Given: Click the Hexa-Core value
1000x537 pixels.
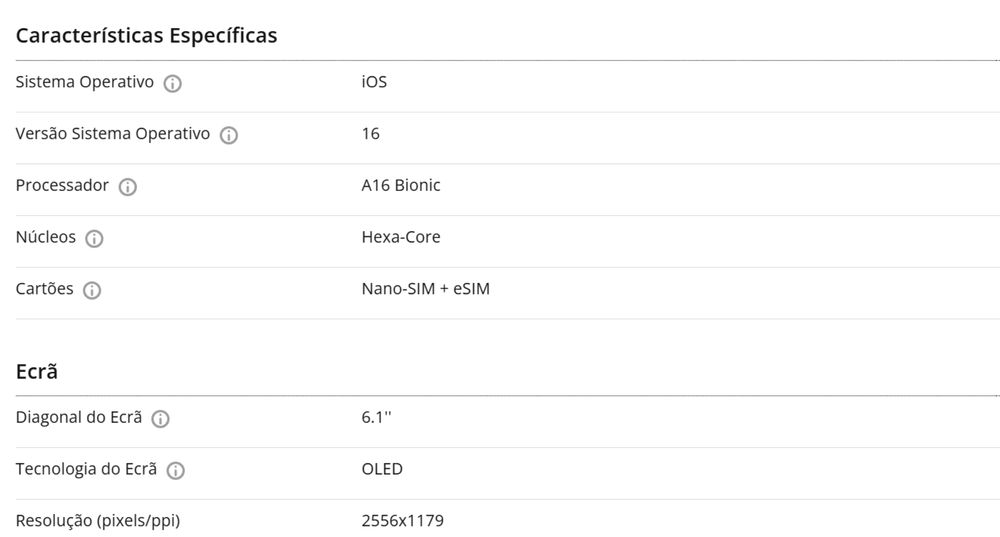Looking at the screenshot, I should coord(401,237).
